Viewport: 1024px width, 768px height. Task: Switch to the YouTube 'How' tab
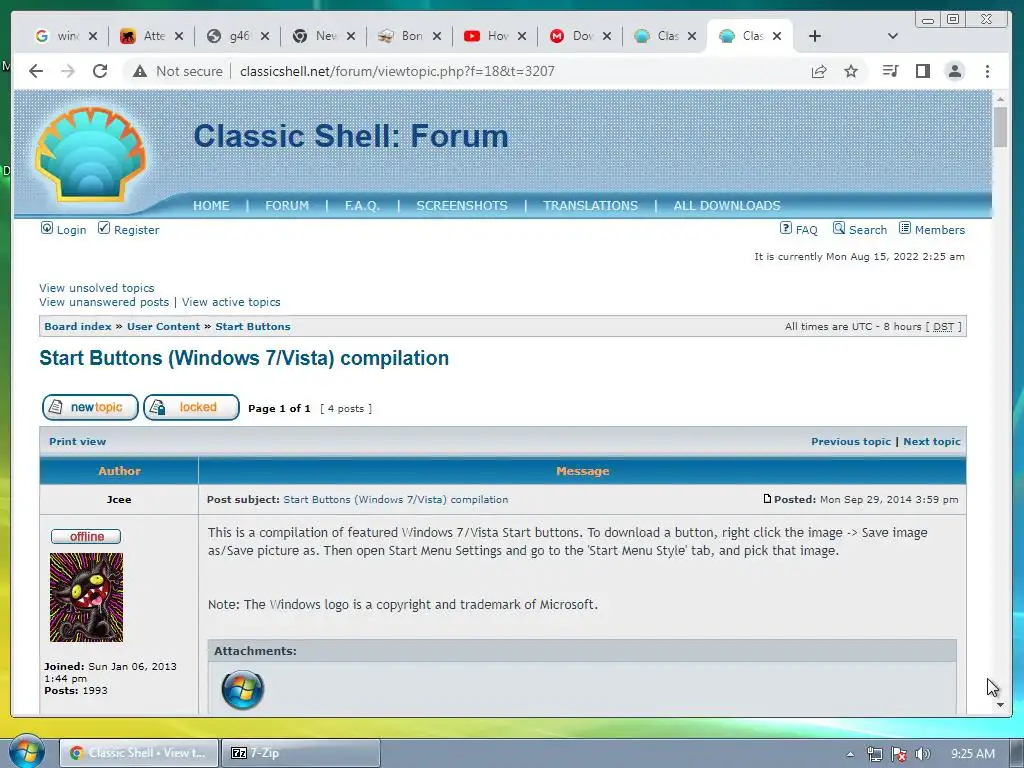click(x=494, y=36)
